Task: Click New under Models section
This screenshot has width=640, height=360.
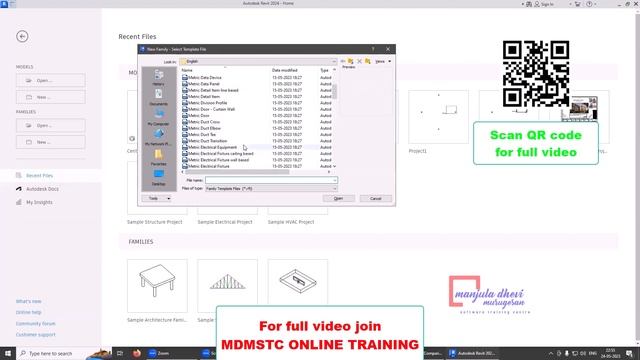Action: pos(51,97)
